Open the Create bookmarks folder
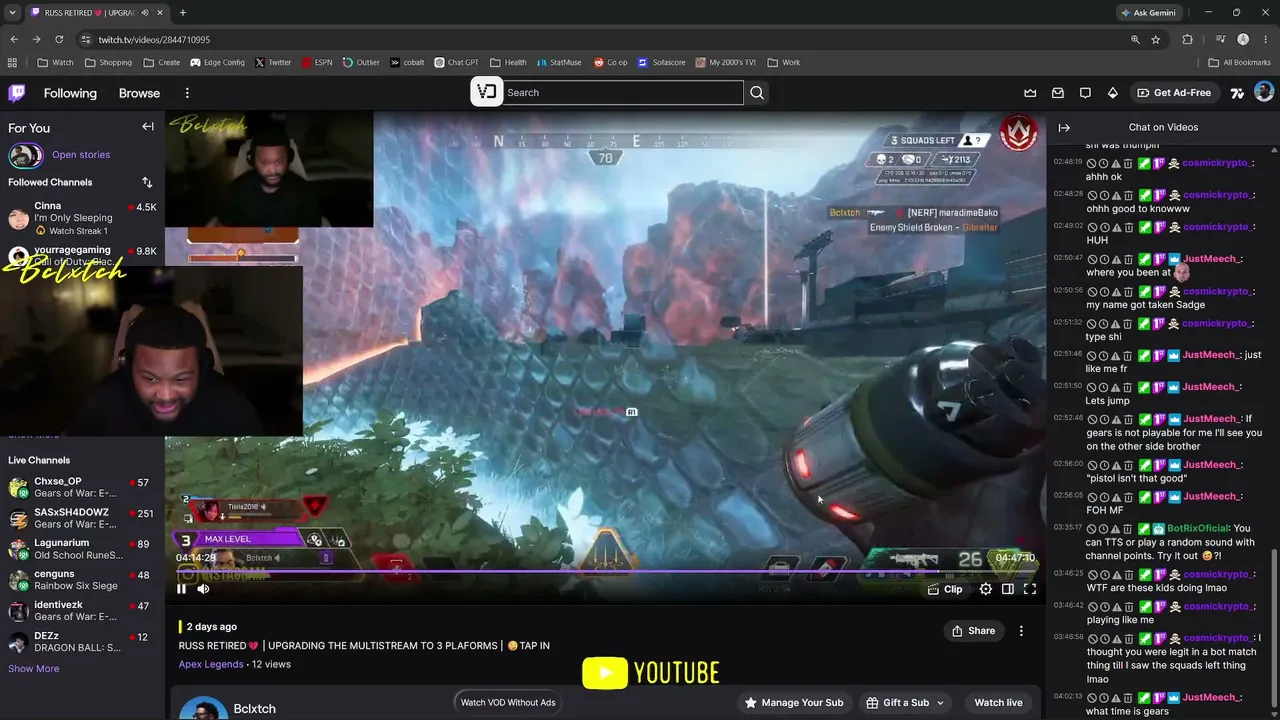The image size is (1280, 720). [x=162, y=62]
